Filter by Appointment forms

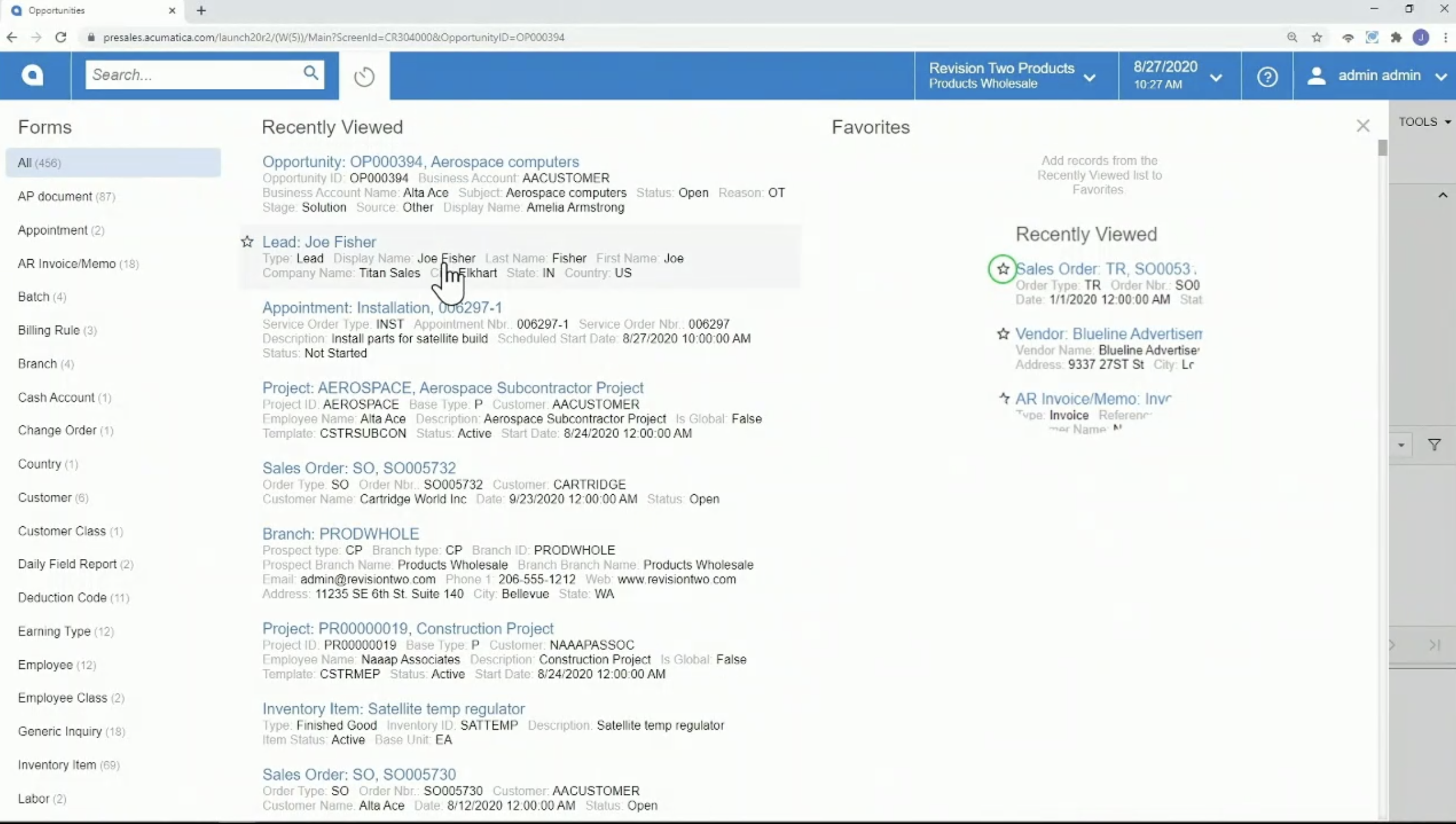(61, 230)
